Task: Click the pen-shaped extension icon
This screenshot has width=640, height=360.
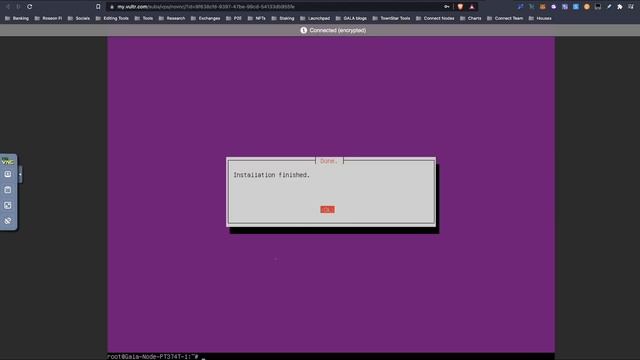Action: click(609, 7)
